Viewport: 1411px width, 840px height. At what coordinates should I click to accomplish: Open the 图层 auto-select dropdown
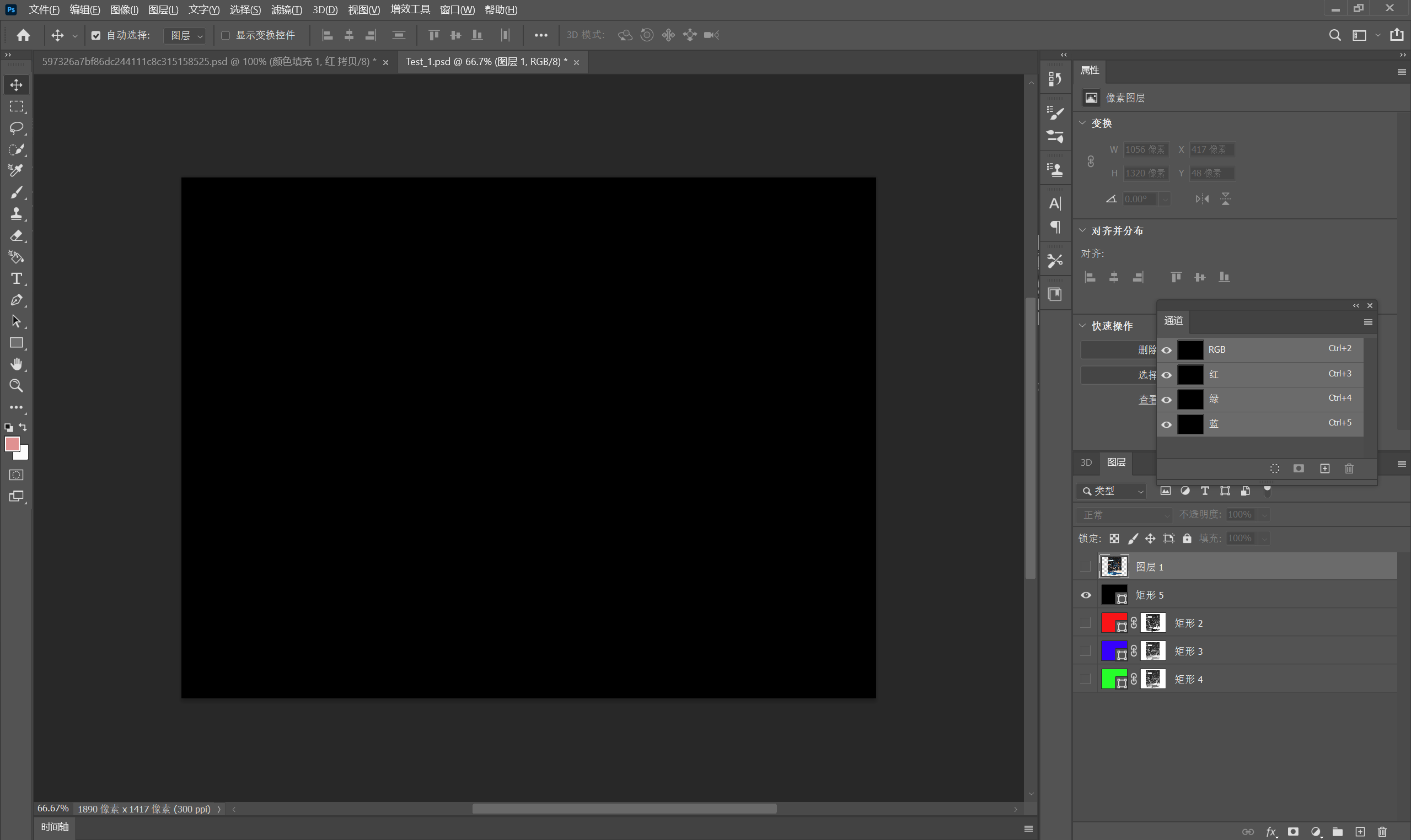tap(186, 36)
